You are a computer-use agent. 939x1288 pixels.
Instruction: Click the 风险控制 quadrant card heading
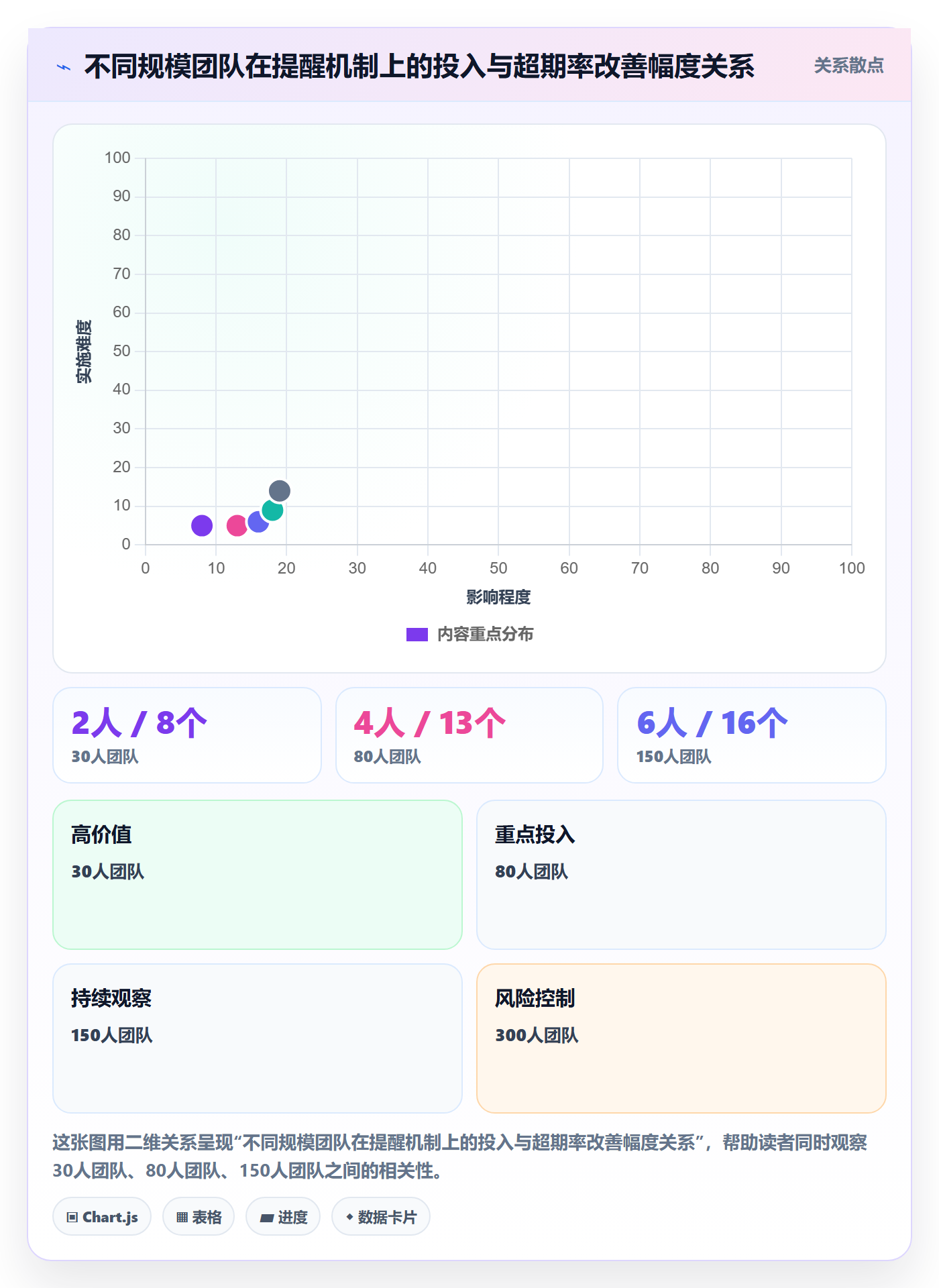[535, 998]
